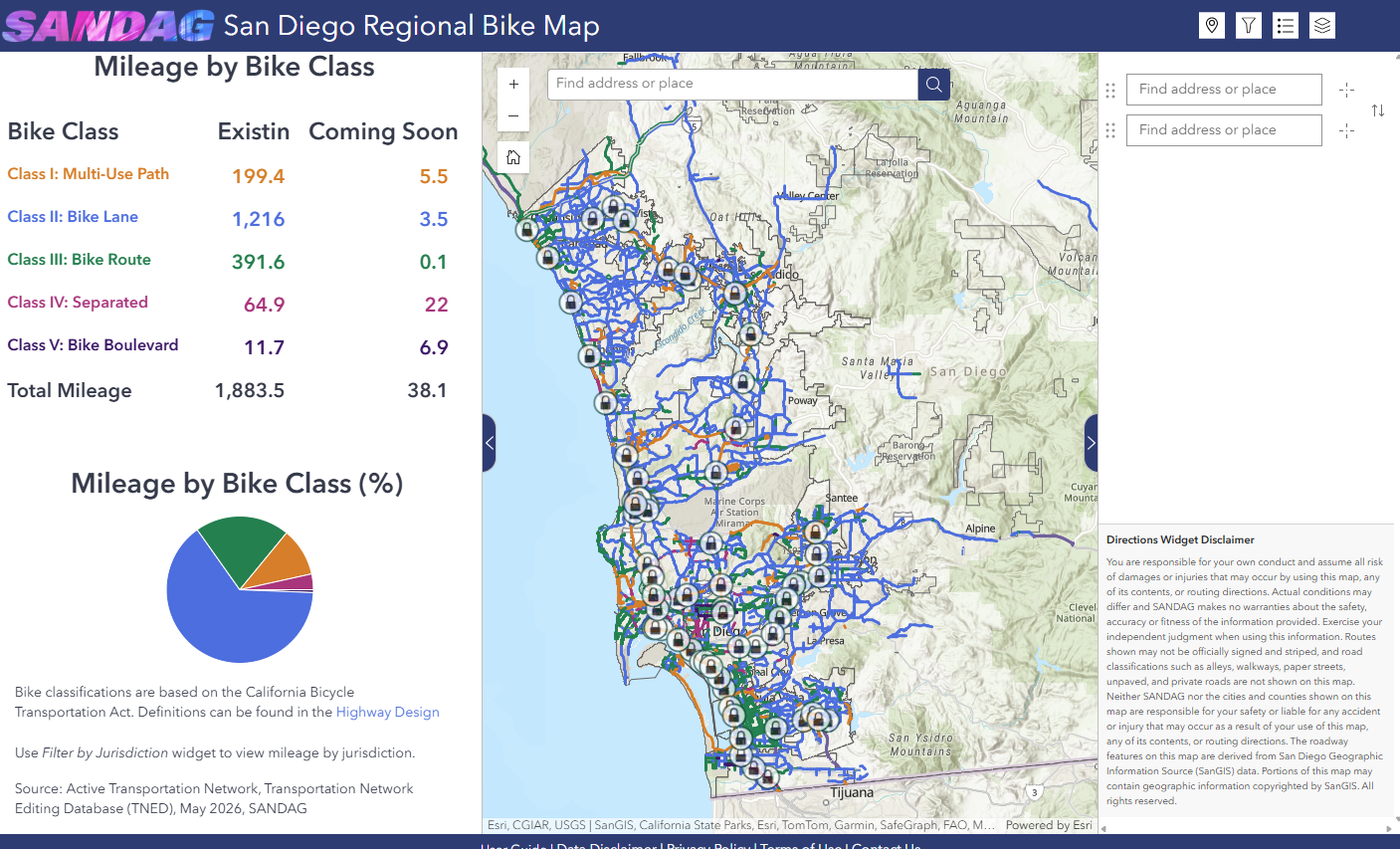
Task: Click Class IV: Separated label
Action: (x=78, y=303)
